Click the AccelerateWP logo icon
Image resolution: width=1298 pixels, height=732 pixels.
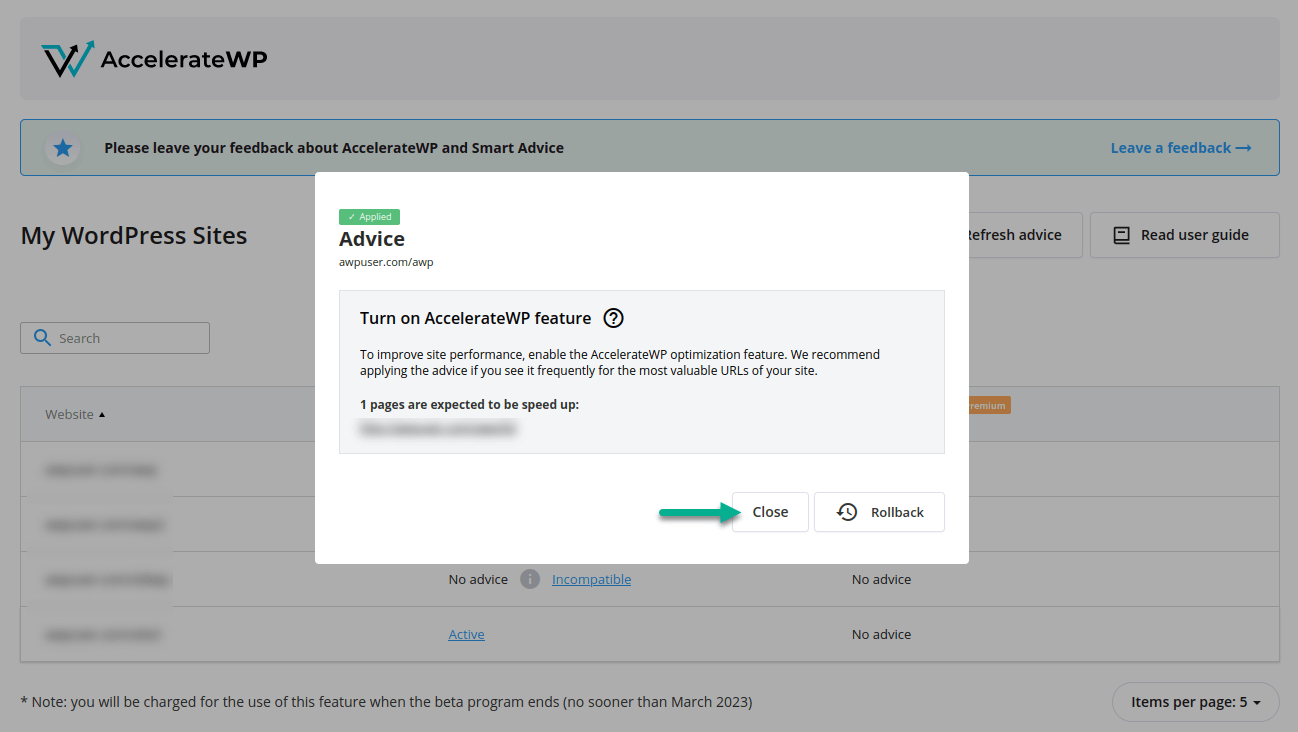66,59
